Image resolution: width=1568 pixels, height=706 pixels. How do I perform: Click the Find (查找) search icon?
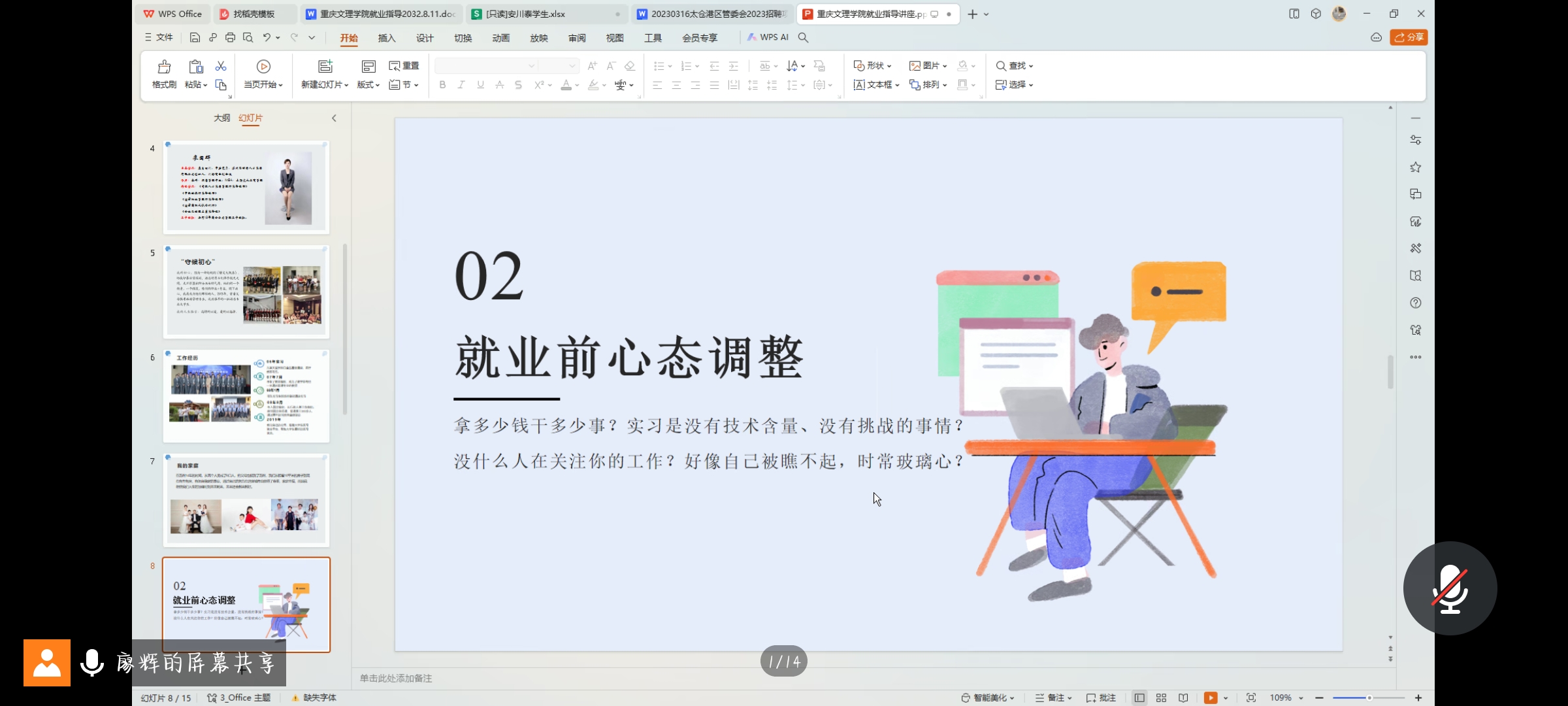pos(1001,66)
